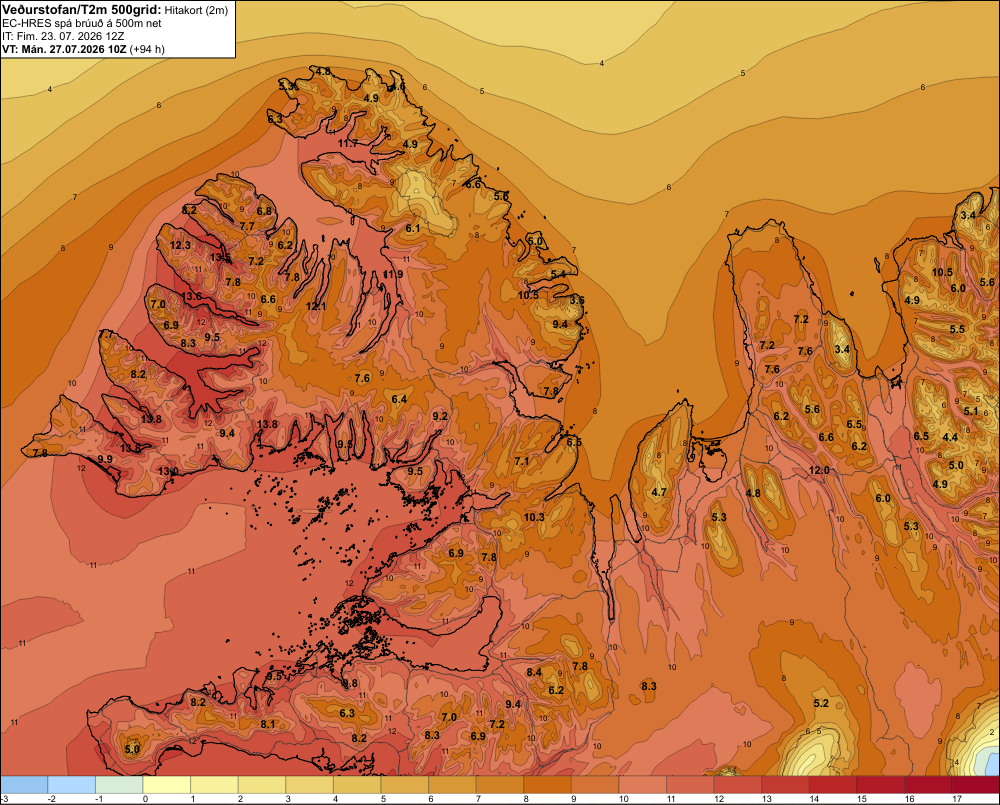The height and width of the screenshot is (805, 1000).
Task: Select the 13.6 temperature value
Action: [x=191, y=296]
